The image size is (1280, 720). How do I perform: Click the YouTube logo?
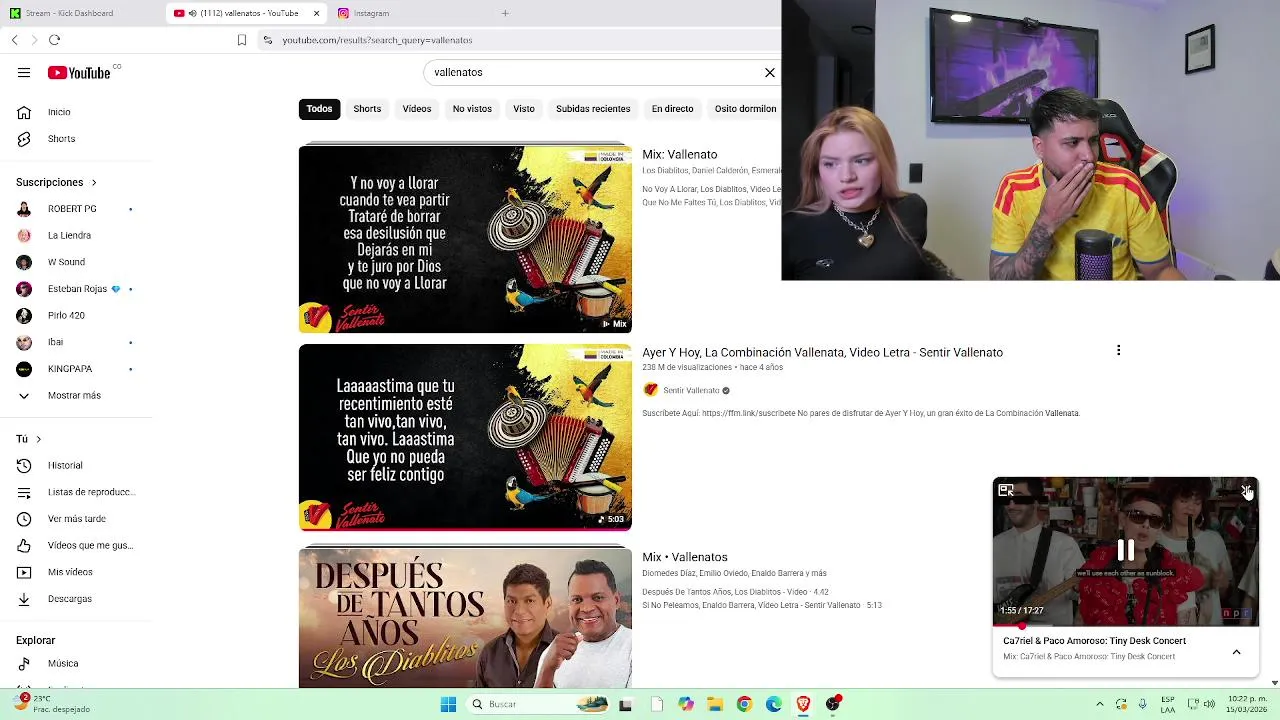79,72
